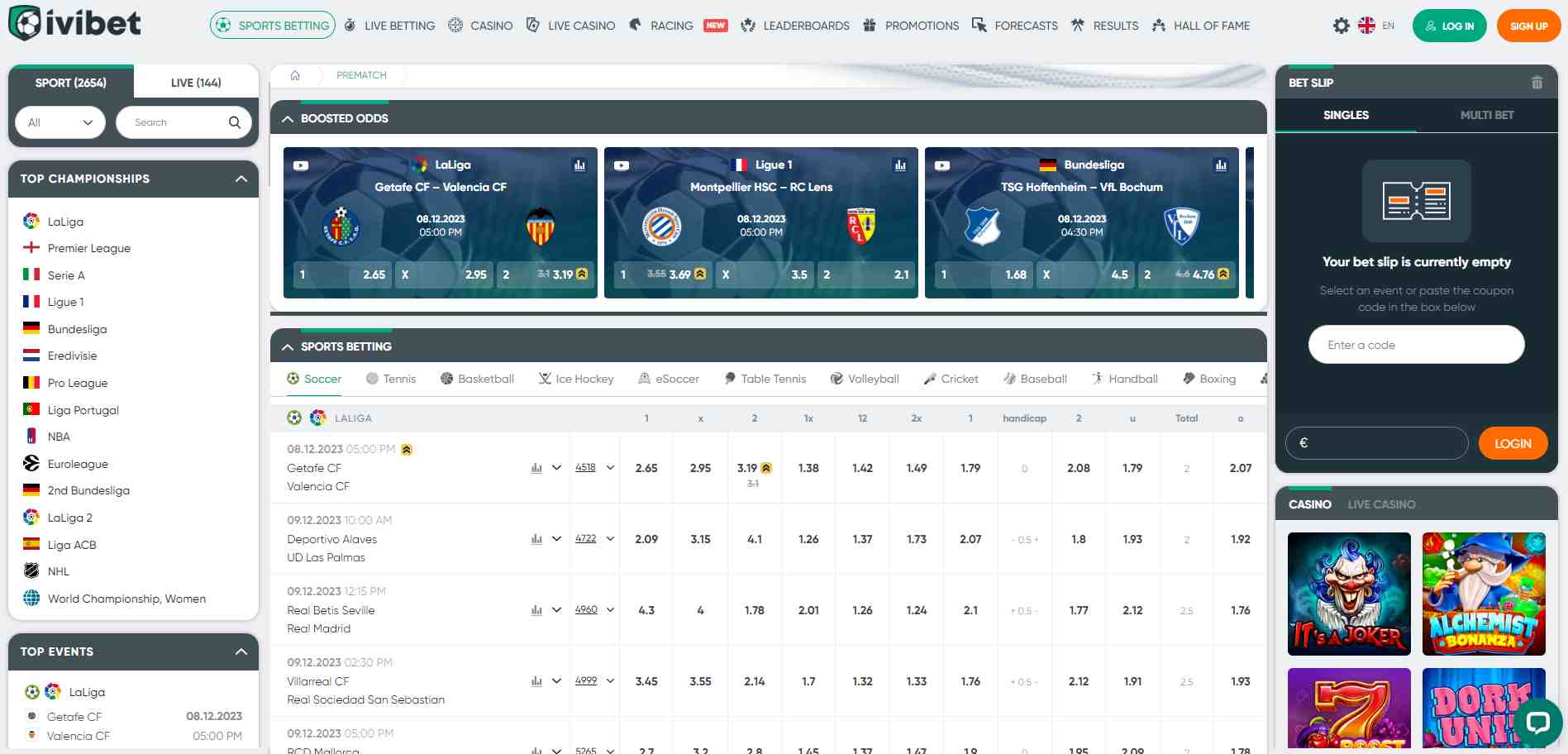
Task: Open NBA championship link
Action: click(59, 437)
